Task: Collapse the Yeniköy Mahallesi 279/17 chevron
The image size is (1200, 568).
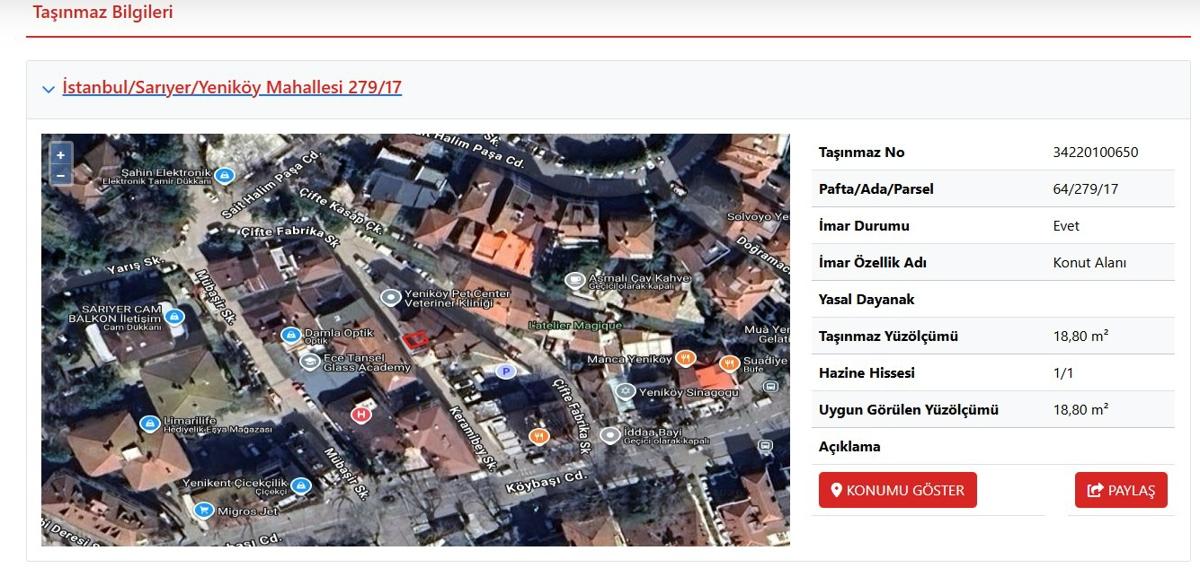Action: tap(48, 89)
